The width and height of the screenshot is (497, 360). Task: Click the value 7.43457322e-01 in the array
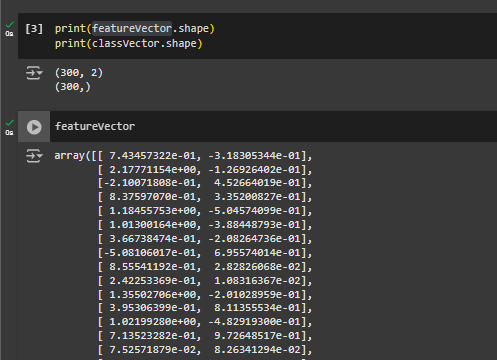point(153,156)
